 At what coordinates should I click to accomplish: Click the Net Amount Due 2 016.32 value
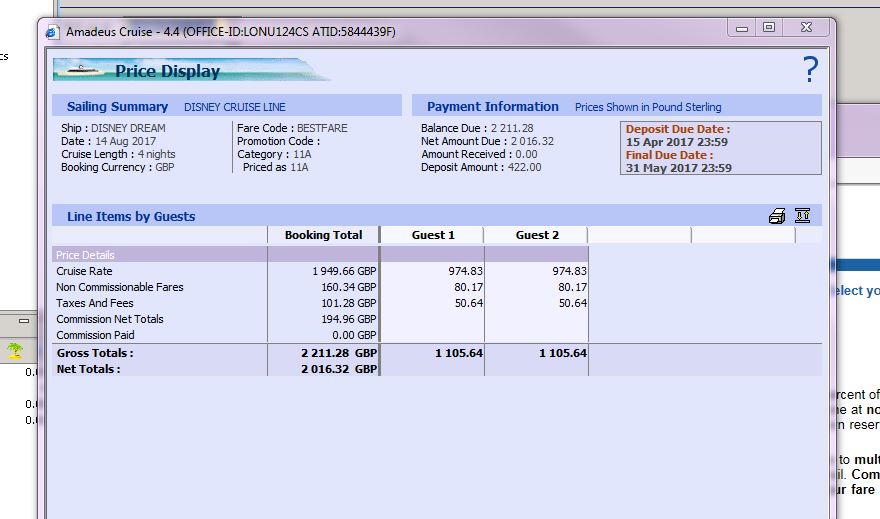(x=532, y=141)
